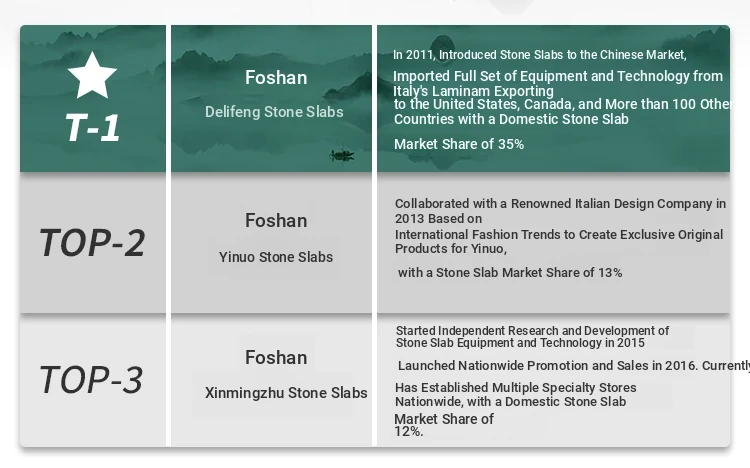Click the 'In 2011, Introduced Stone Slabs' line
Image resolution: width=750 pixels, height=468 pixels.
tap(539, 55)
